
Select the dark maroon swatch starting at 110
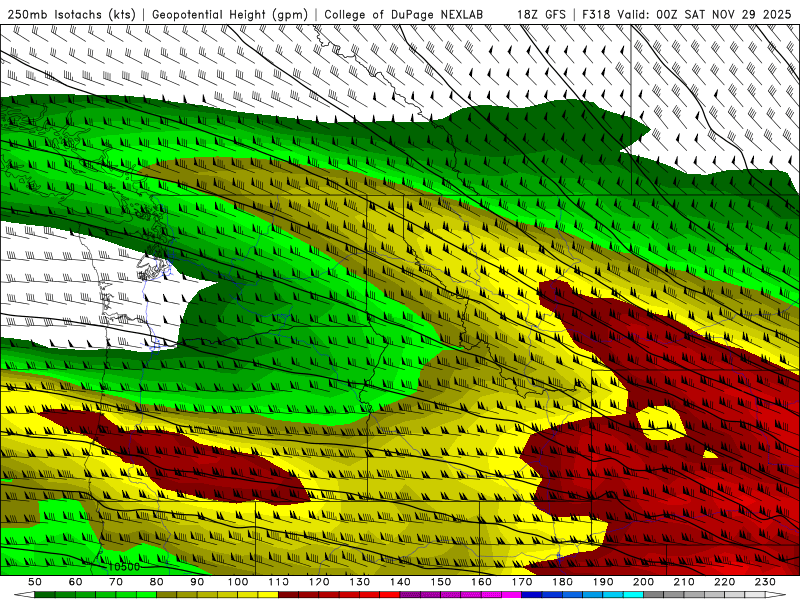(x=288, y=595)
